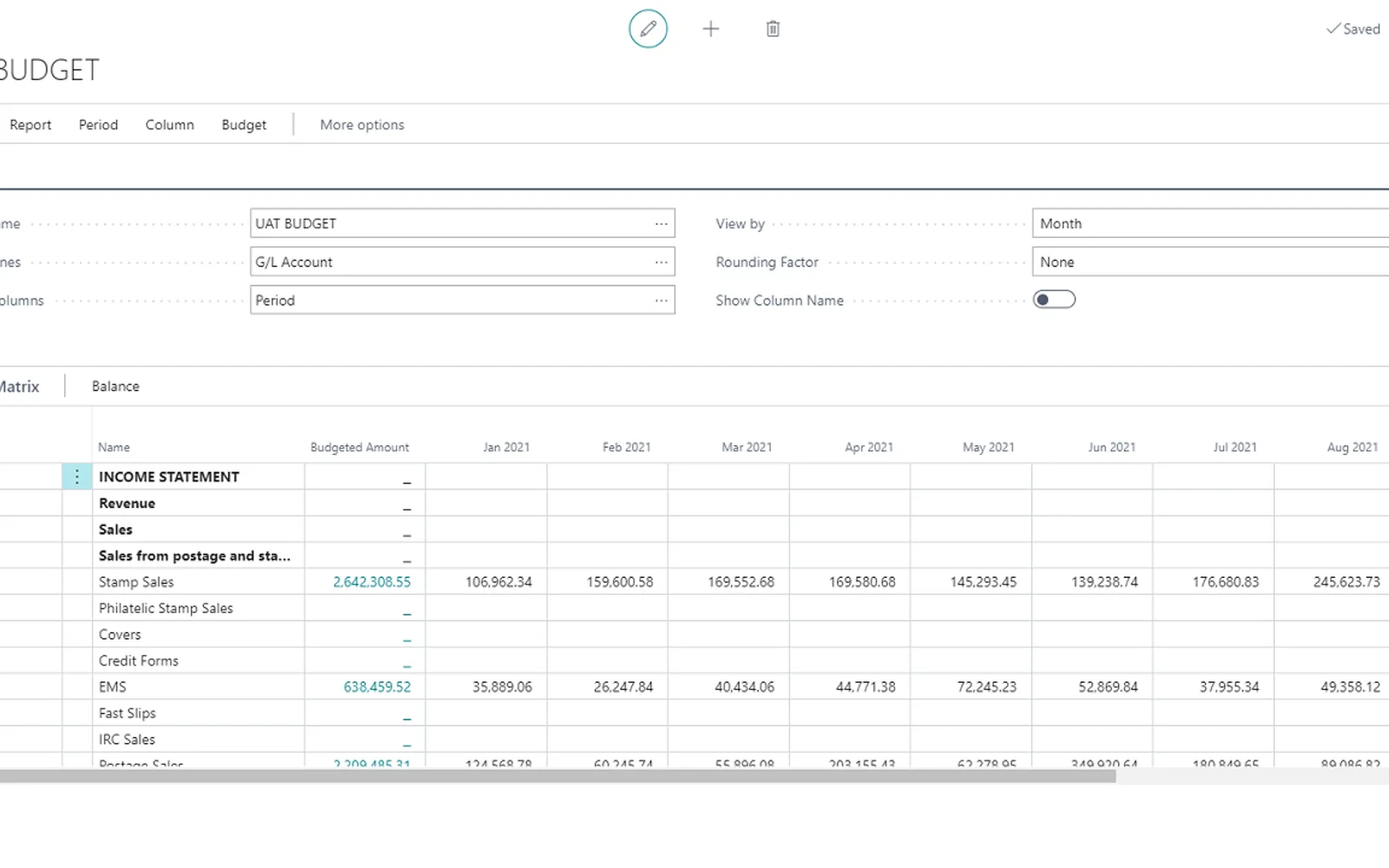Open the Balance action in Matrix
1389x868 pixels.
pyautogui.click(x=115, y=386)
